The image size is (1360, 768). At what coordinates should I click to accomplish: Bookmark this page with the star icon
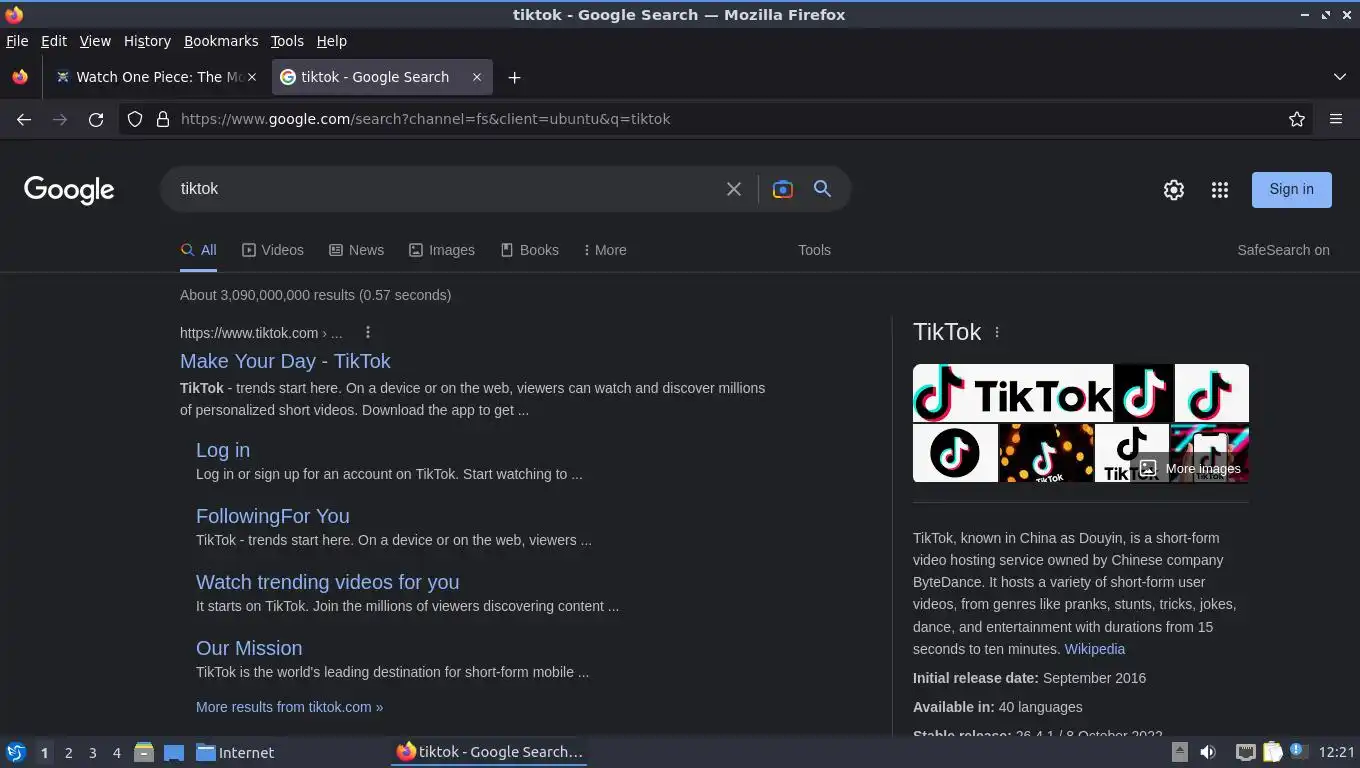1297,119
